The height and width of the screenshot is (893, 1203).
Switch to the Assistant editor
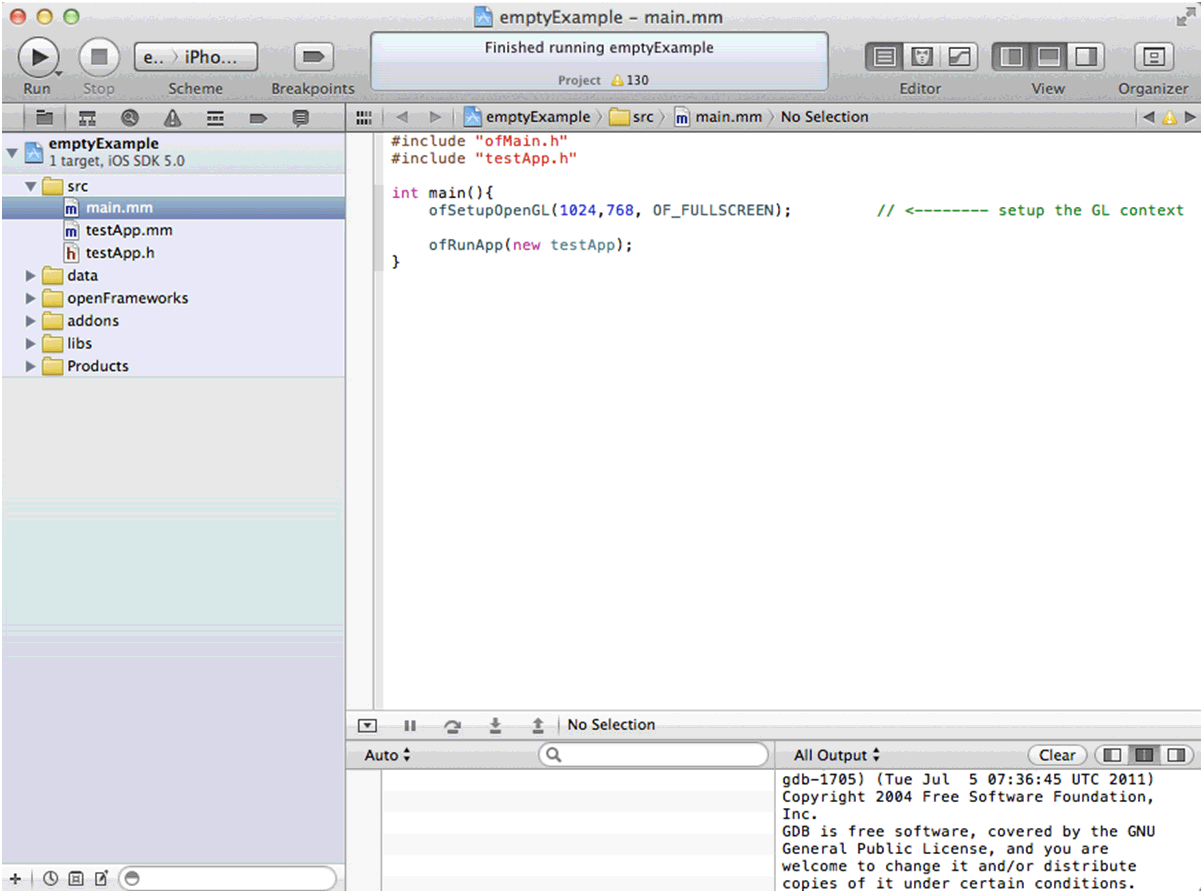pos(922,57)
